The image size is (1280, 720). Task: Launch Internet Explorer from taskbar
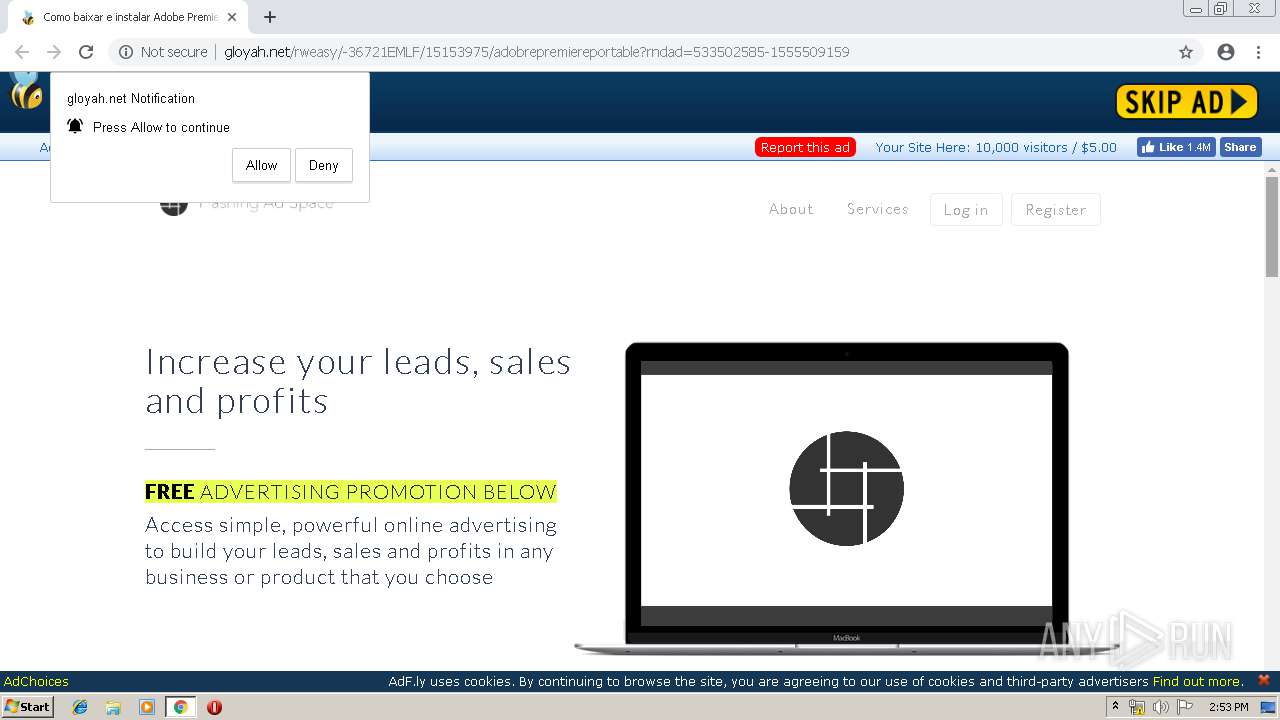[80, 707]
